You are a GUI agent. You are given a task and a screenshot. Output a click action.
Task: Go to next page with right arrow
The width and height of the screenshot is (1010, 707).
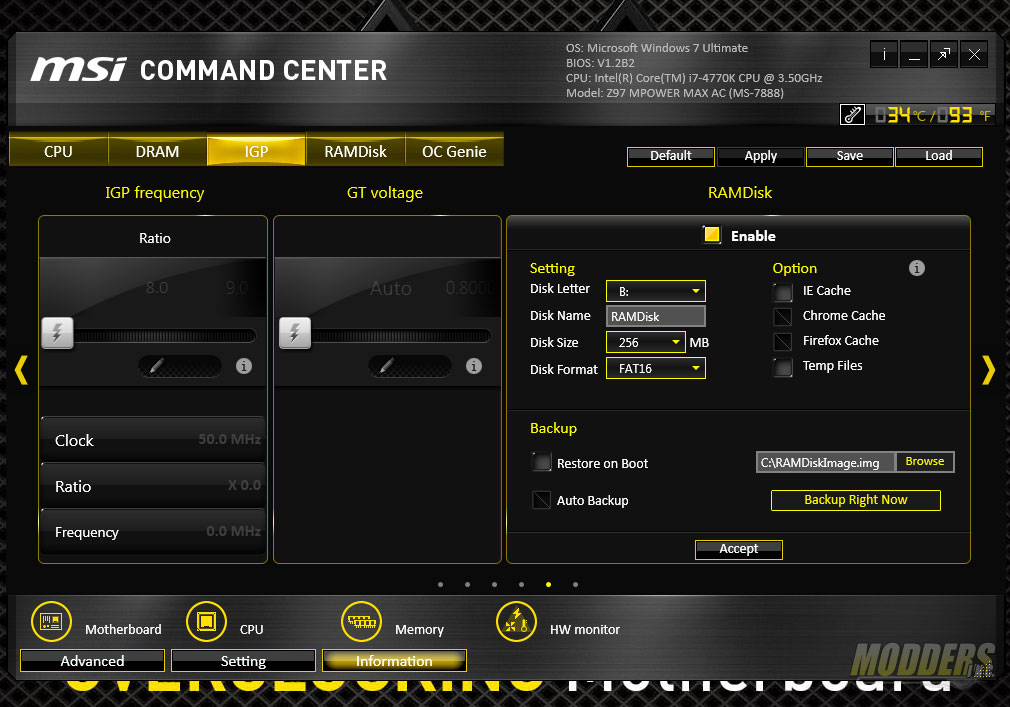coord(989,370)
